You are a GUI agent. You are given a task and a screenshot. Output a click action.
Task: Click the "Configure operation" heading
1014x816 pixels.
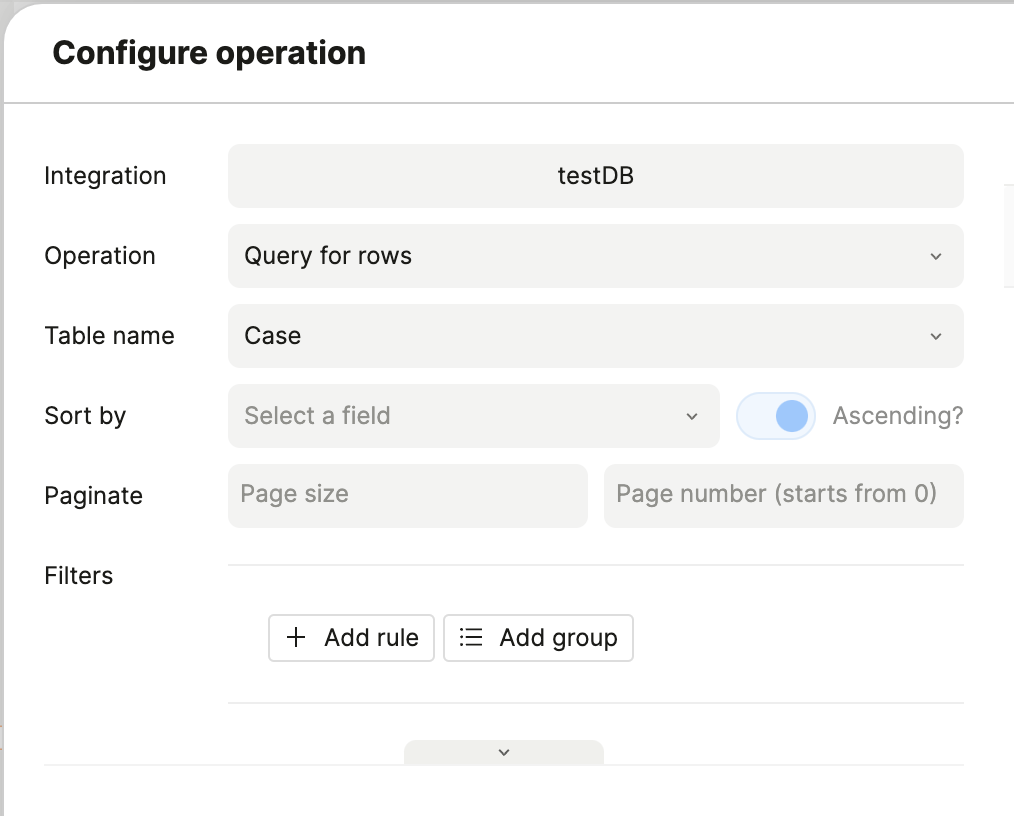[209, 53]
